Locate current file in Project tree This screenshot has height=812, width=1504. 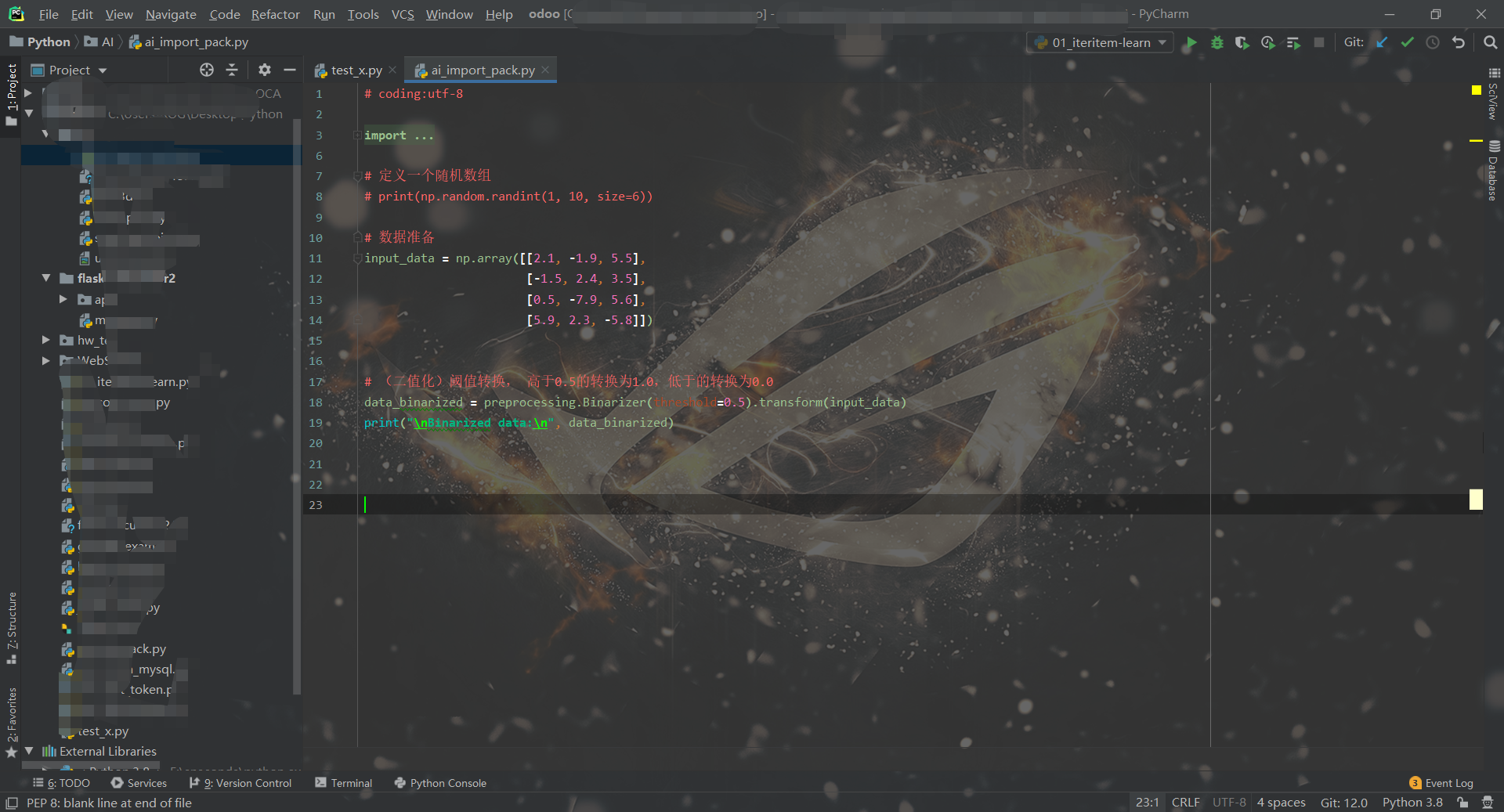point(207,70)
